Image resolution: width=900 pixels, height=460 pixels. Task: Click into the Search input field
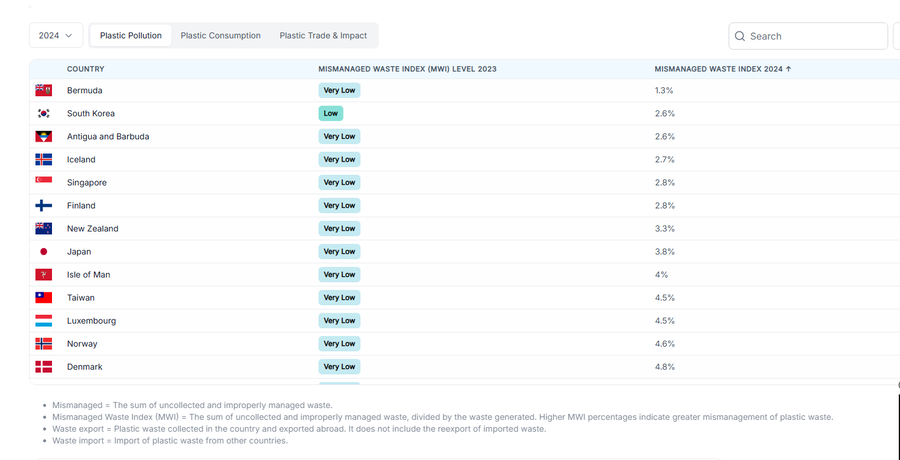(x=812, y=36)
